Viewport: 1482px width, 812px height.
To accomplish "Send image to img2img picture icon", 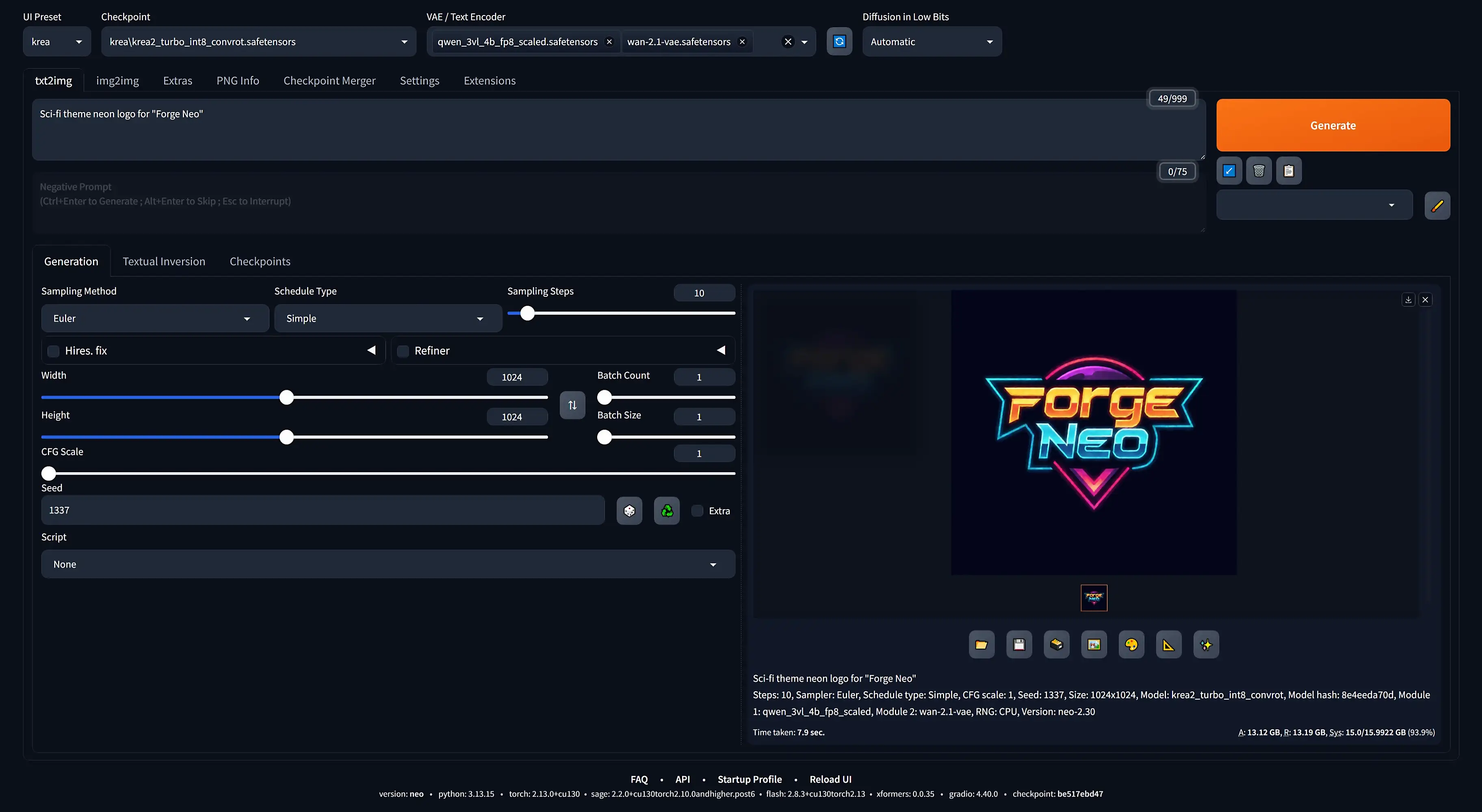I will [1094, 645].
